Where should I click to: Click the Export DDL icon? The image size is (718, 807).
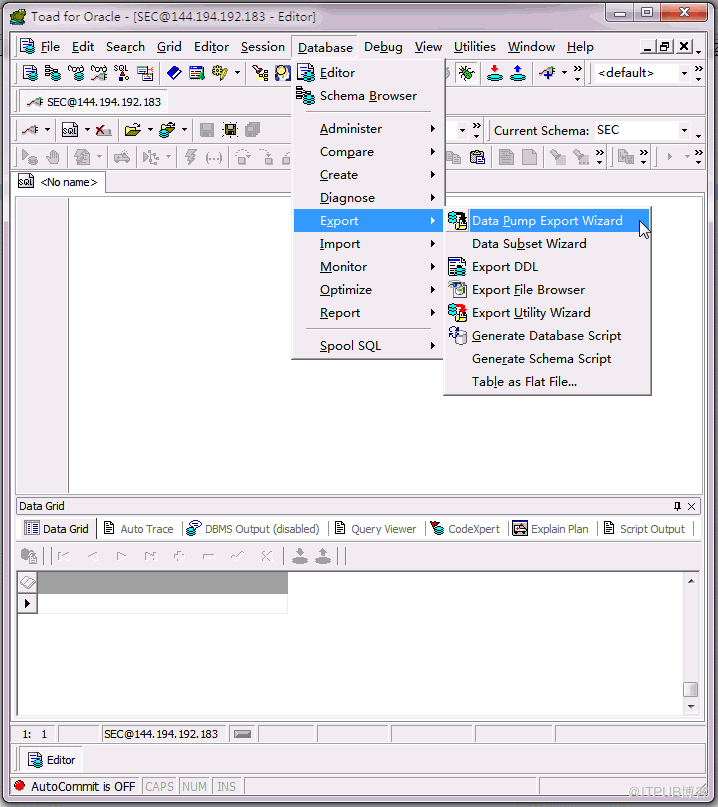click(x=457, y=267)
